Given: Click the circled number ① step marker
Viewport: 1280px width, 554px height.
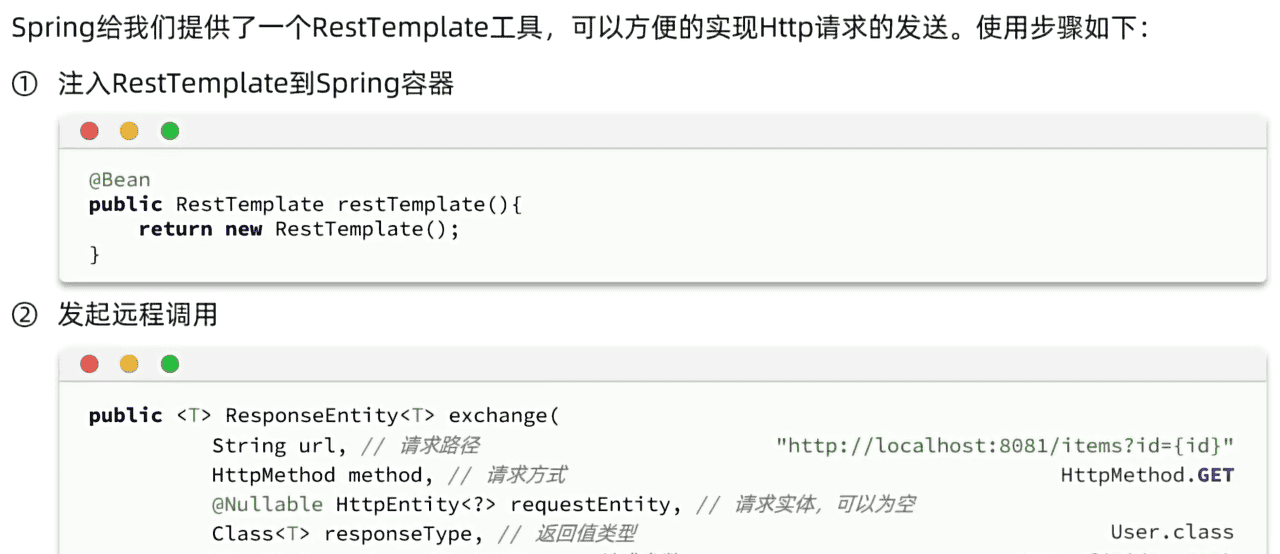Looking at the screenshot, I should tap(23, 84).
